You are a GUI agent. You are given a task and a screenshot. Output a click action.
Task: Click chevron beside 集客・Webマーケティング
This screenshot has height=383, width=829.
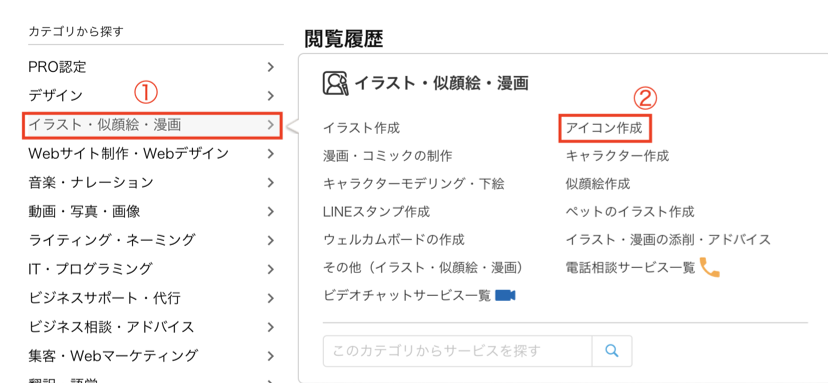coord(271,355)
